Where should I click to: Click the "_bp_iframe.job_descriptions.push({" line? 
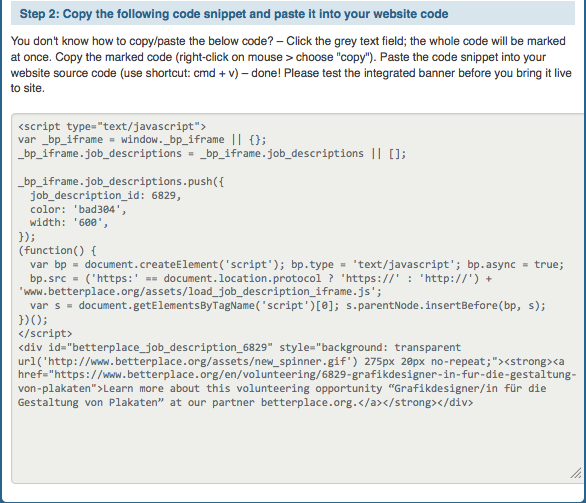coord(121,182)
